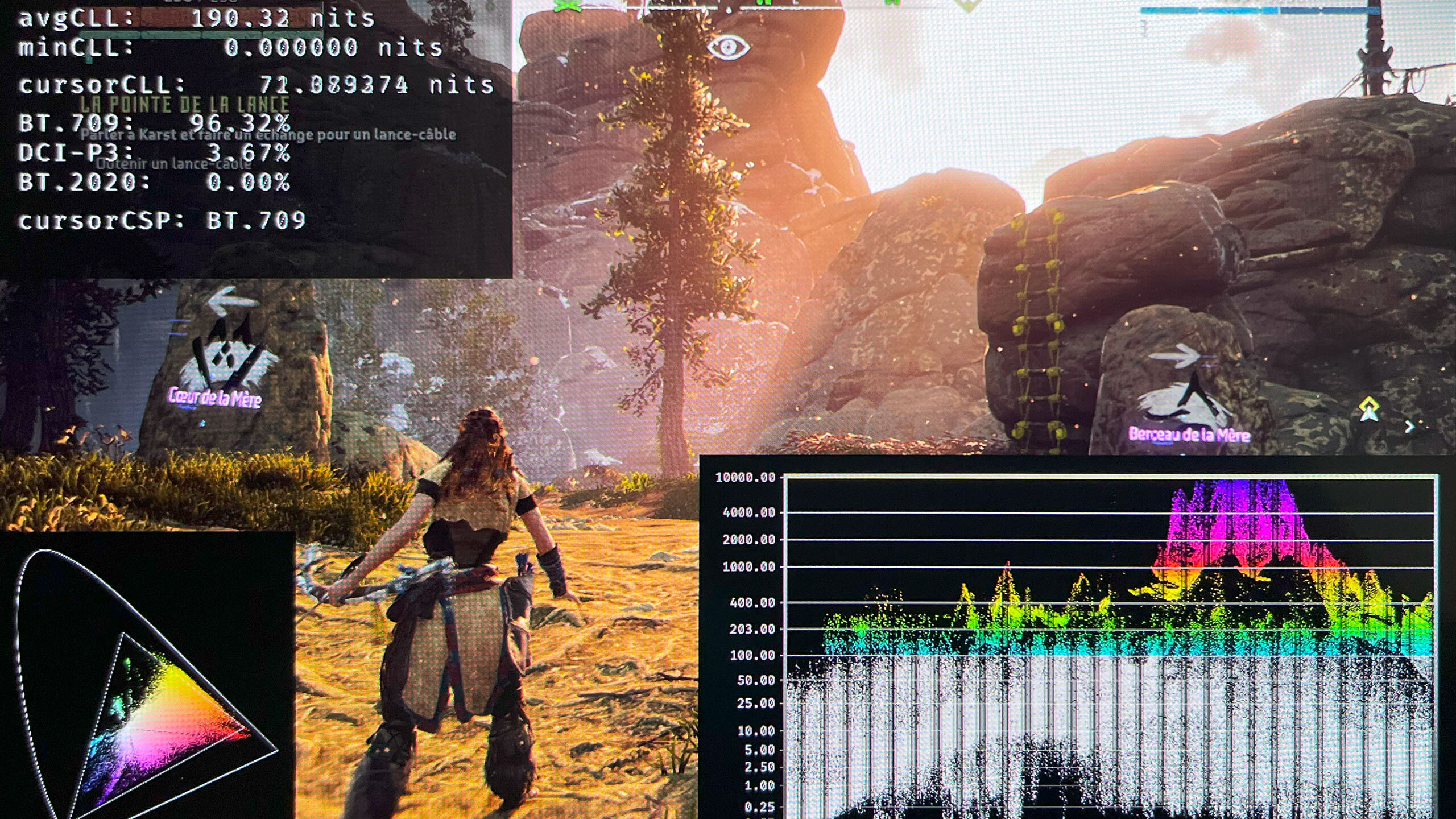Image resolution: width=1456 pixels, height=819 pixels.
Task: Click the yellow quest marker diamond icon
Action: point(1369,409)
